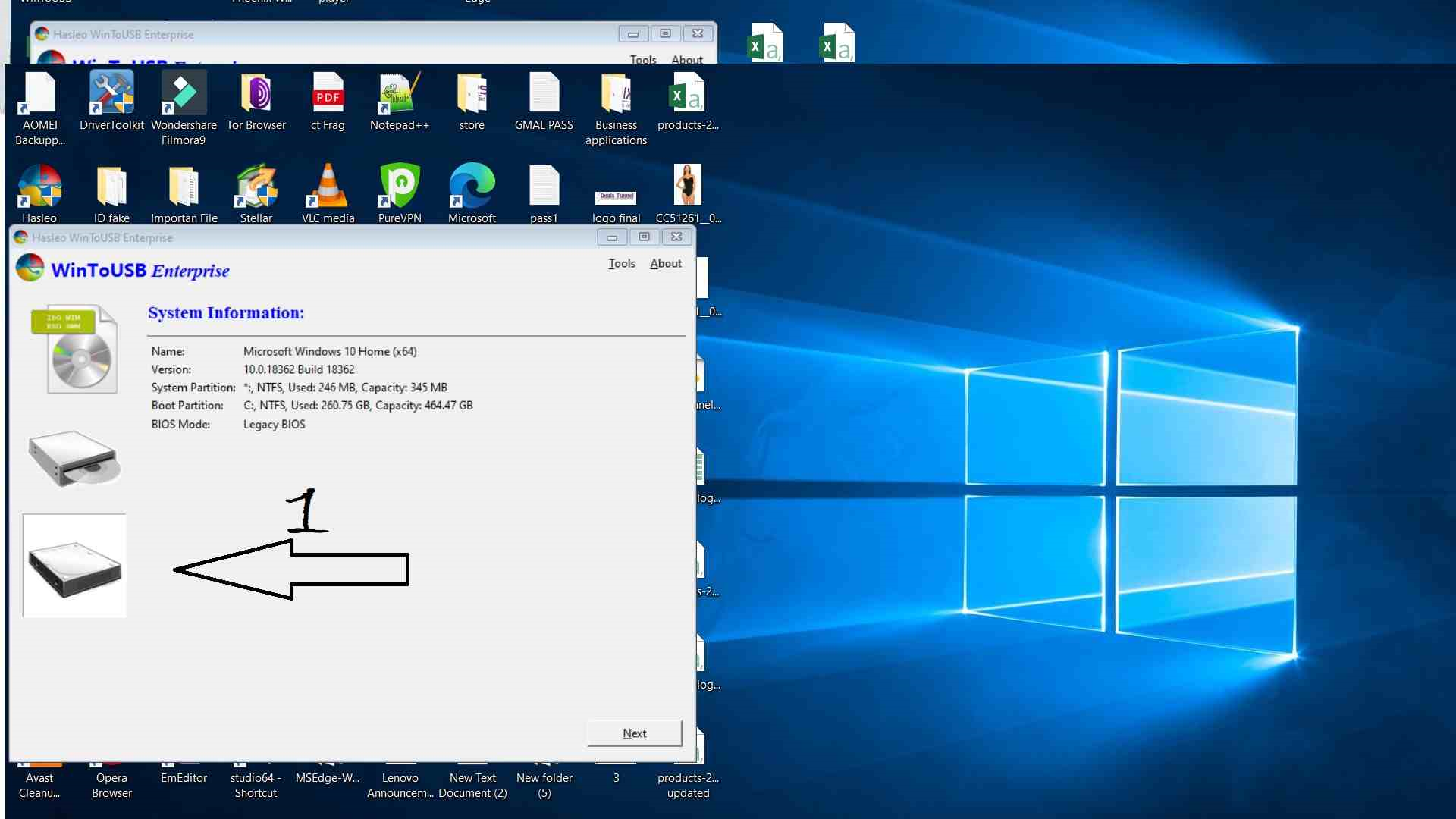Select the studio64 - Shortcut icon label
The image size is (1456, 819).
pyautogui.click(x=256, y=786)
